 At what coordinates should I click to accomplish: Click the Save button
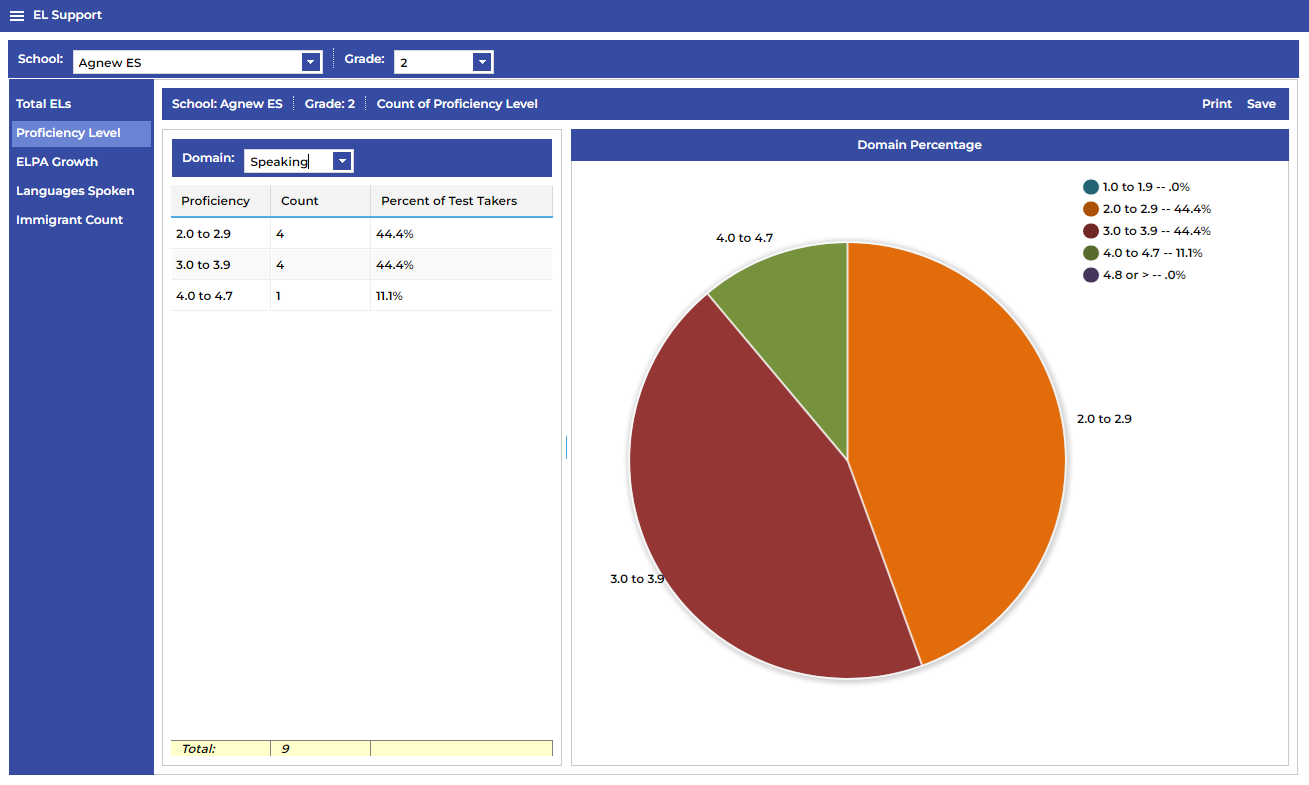pyautogui.click(x=1261, y=104)
